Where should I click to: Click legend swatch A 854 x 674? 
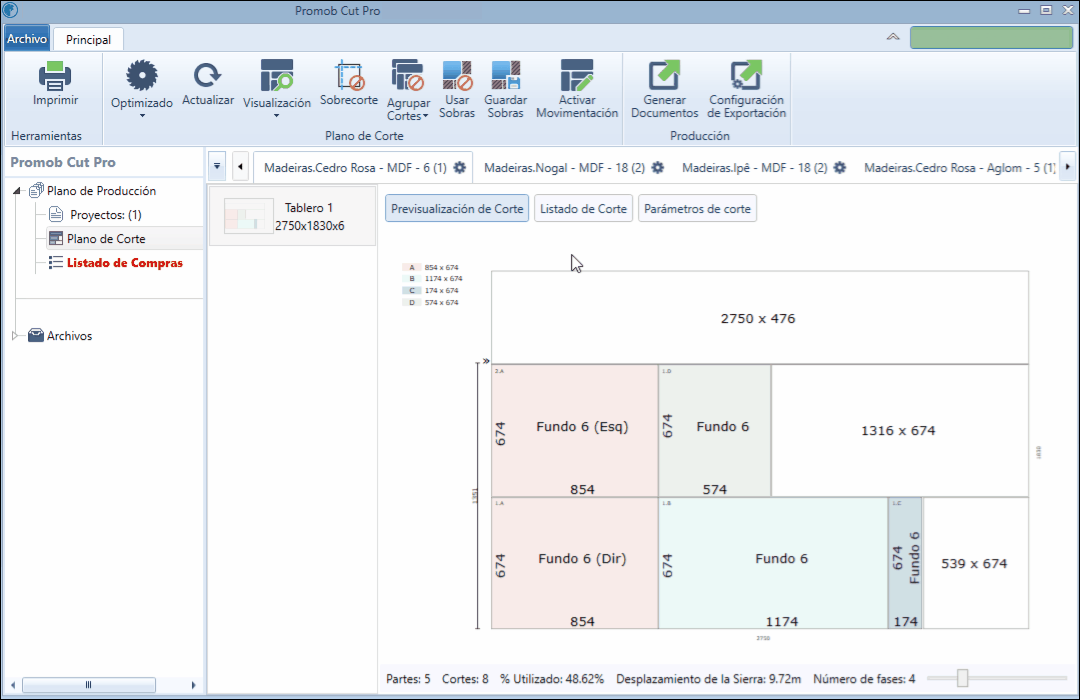pos(411,267)
